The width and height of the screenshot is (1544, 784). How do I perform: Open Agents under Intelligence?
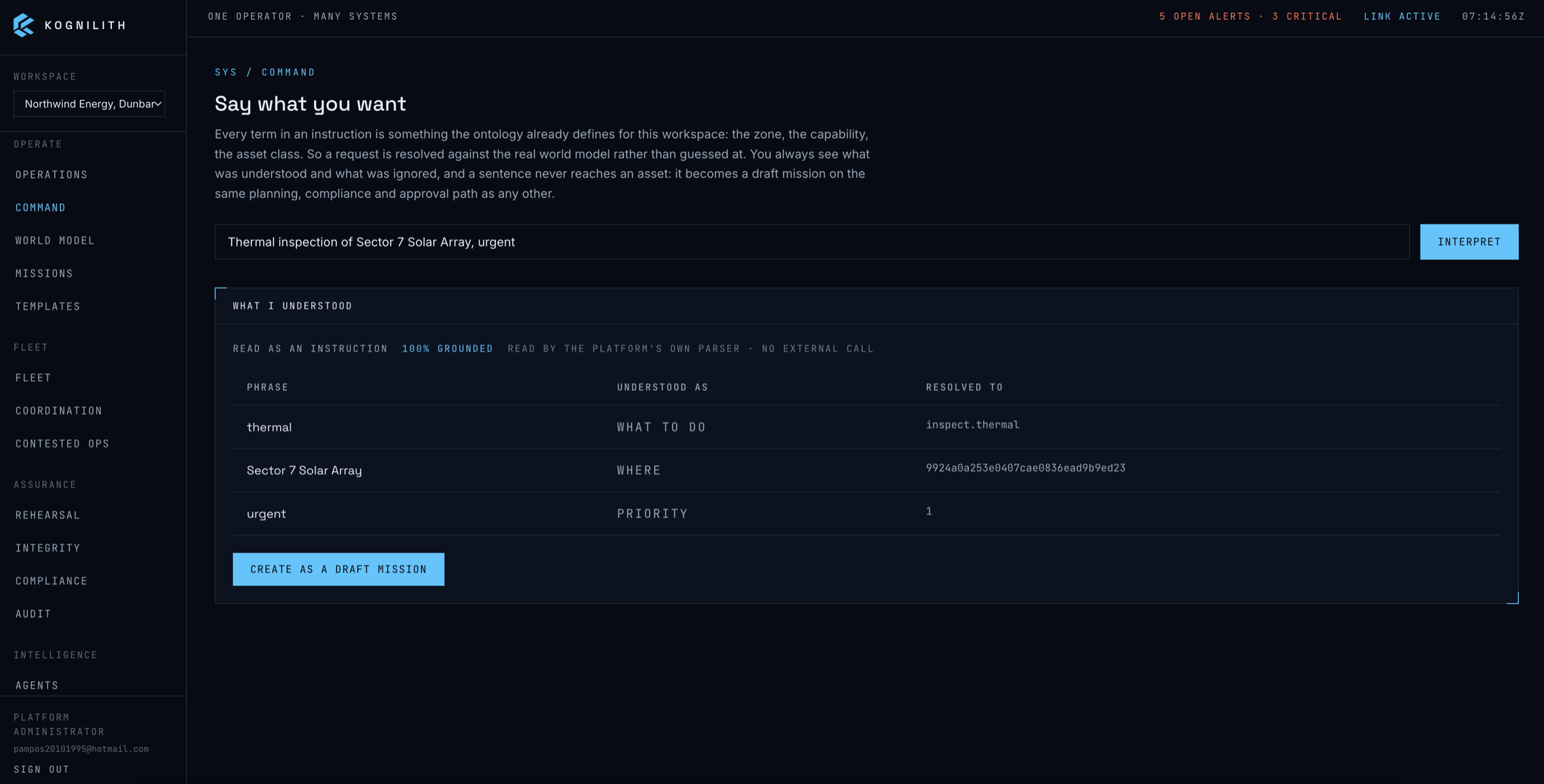click(37, 684)
